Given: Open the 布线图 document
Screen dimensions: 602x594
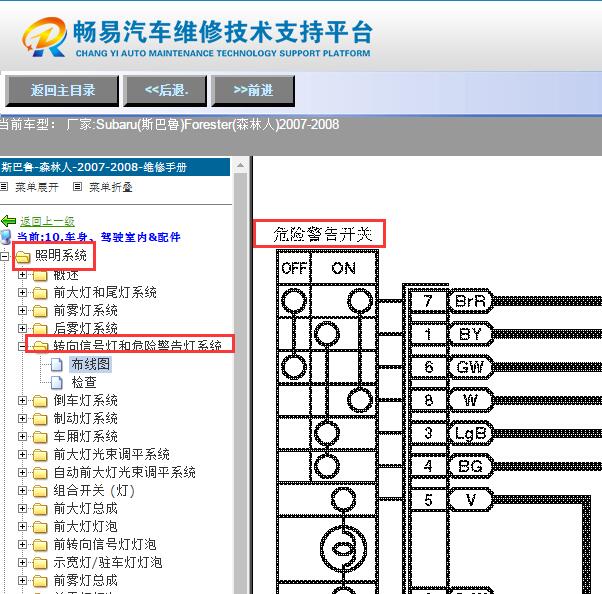Looking at the screenshot, I should coord(91,364).
